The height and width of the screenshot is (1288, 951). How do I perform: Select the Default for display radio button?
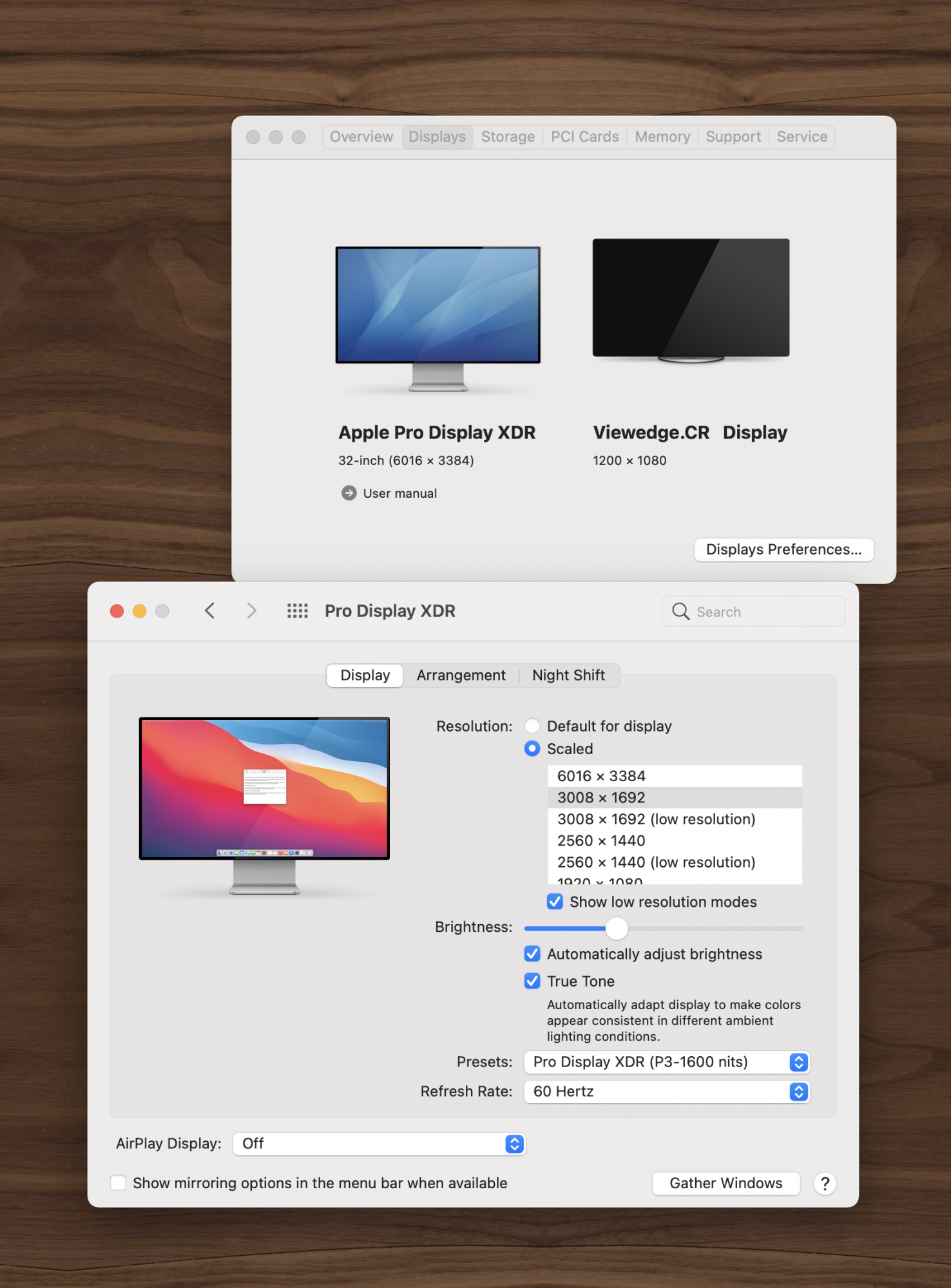pos(532,726)
